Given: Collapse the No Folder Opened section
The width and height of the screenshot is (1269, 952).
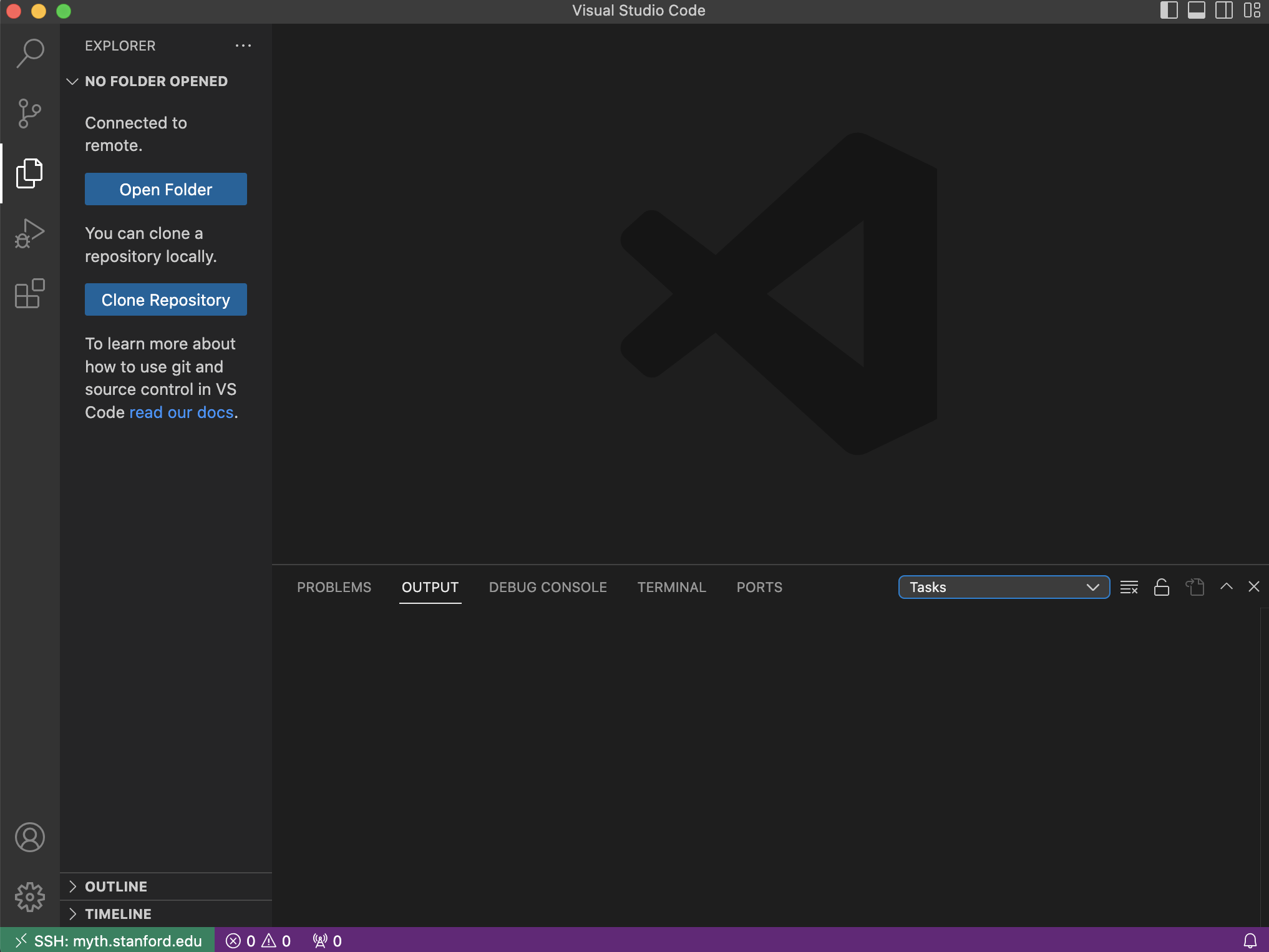Looking at the screenshot, I should 166,81.
